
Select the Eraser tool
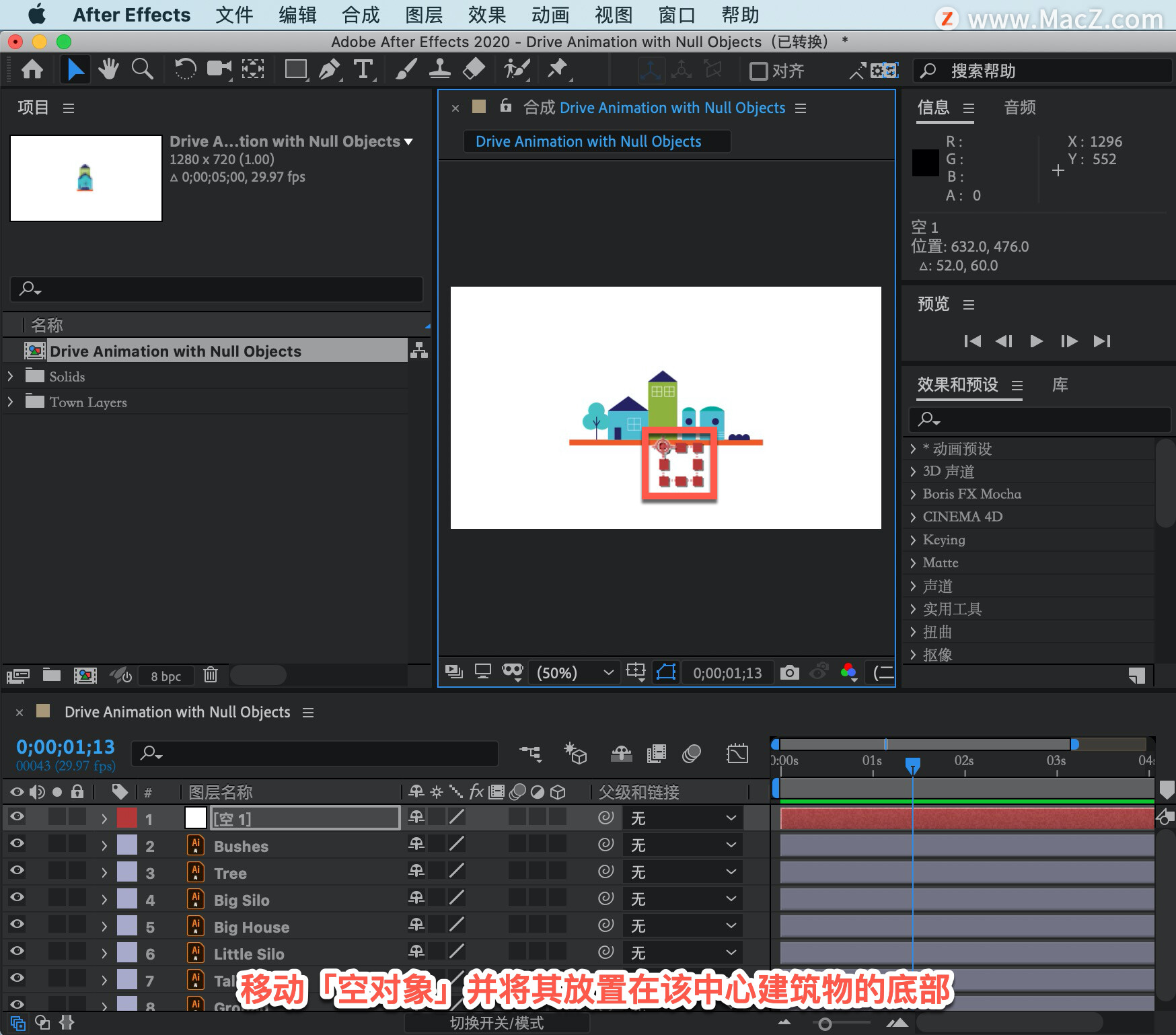click(474, 69)
